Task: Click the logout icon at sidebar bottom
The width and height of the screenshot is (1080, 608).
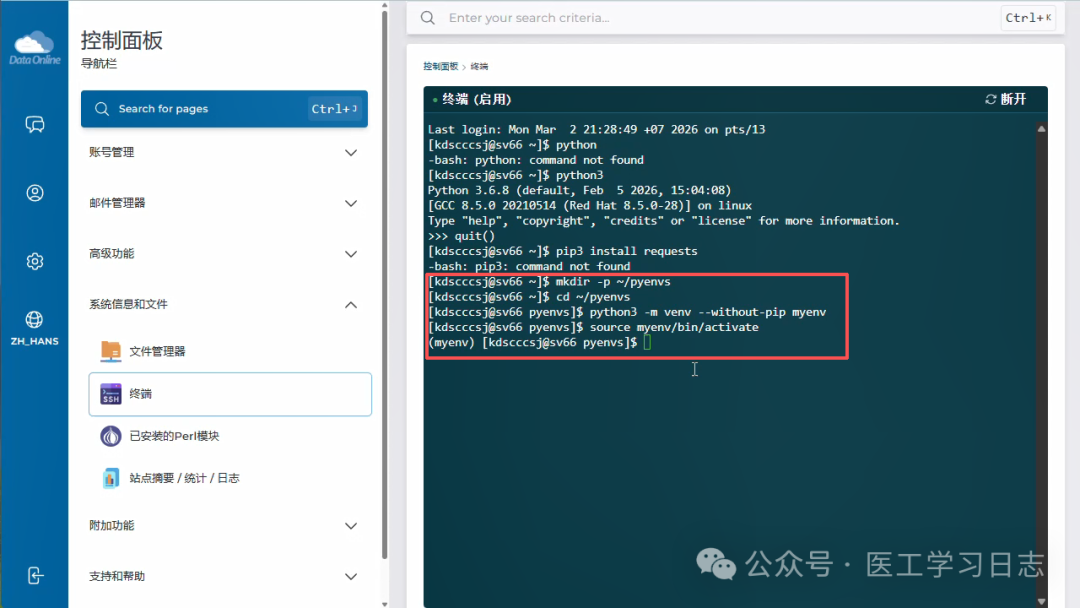Action: (x=35, y=575)
